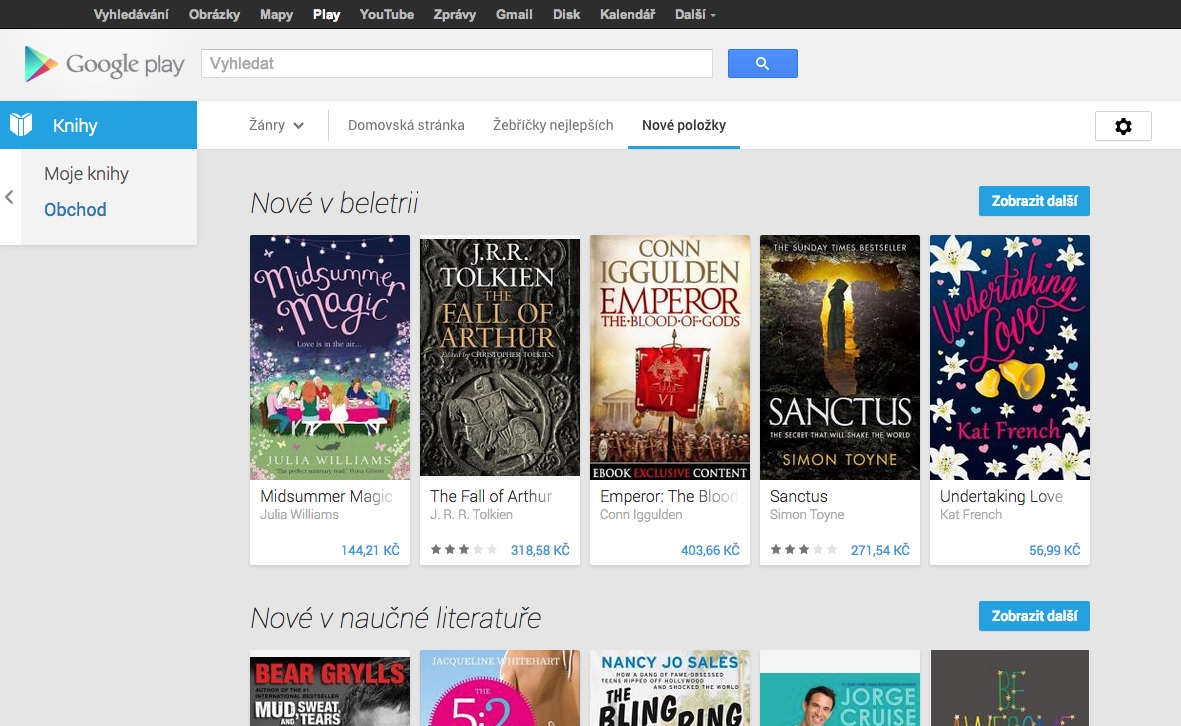Open author Simon Toyne
Screen dimensions: 1181x726
click(807, 515)
